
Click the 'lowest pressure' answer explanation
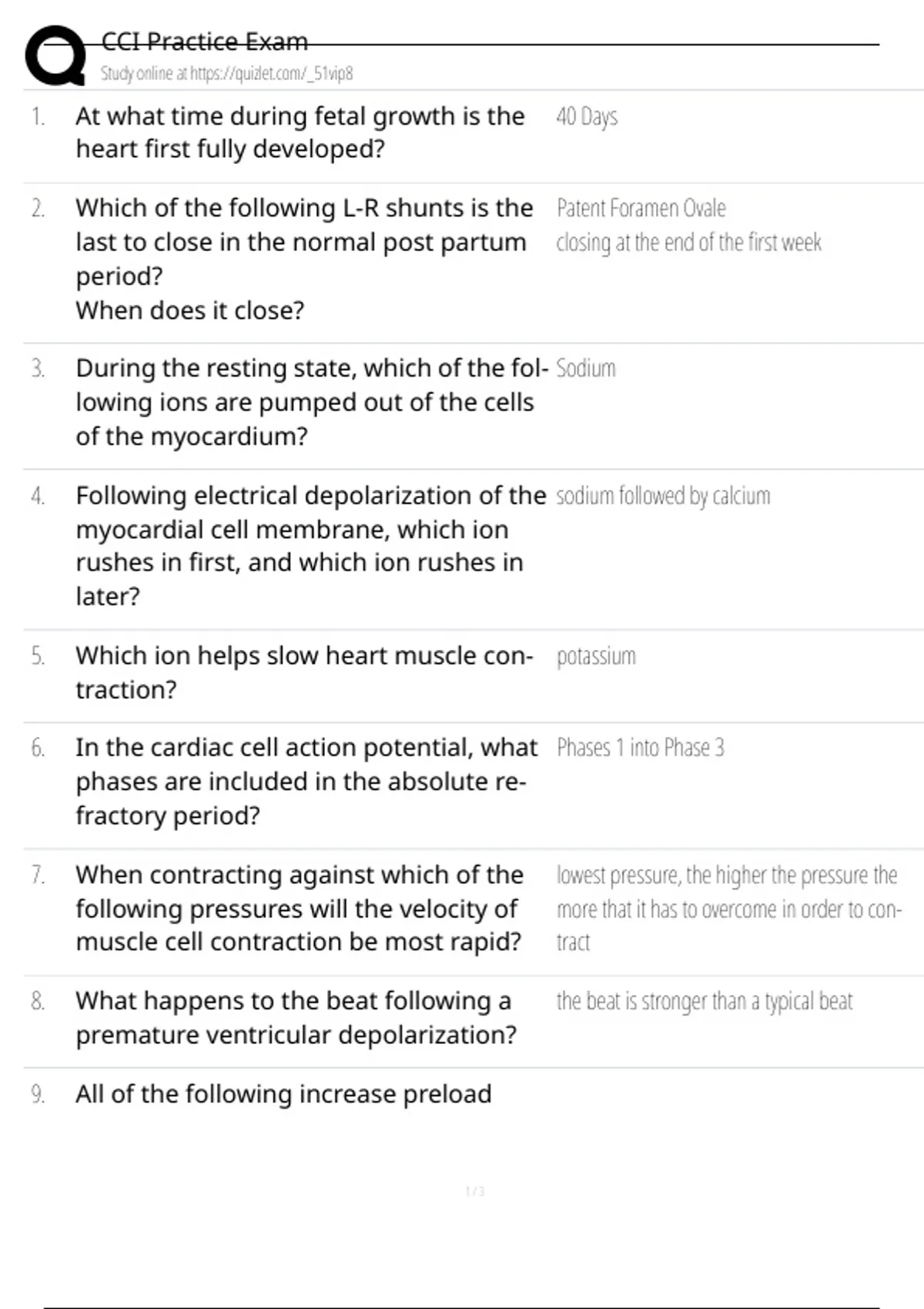(x=728, y=909)
